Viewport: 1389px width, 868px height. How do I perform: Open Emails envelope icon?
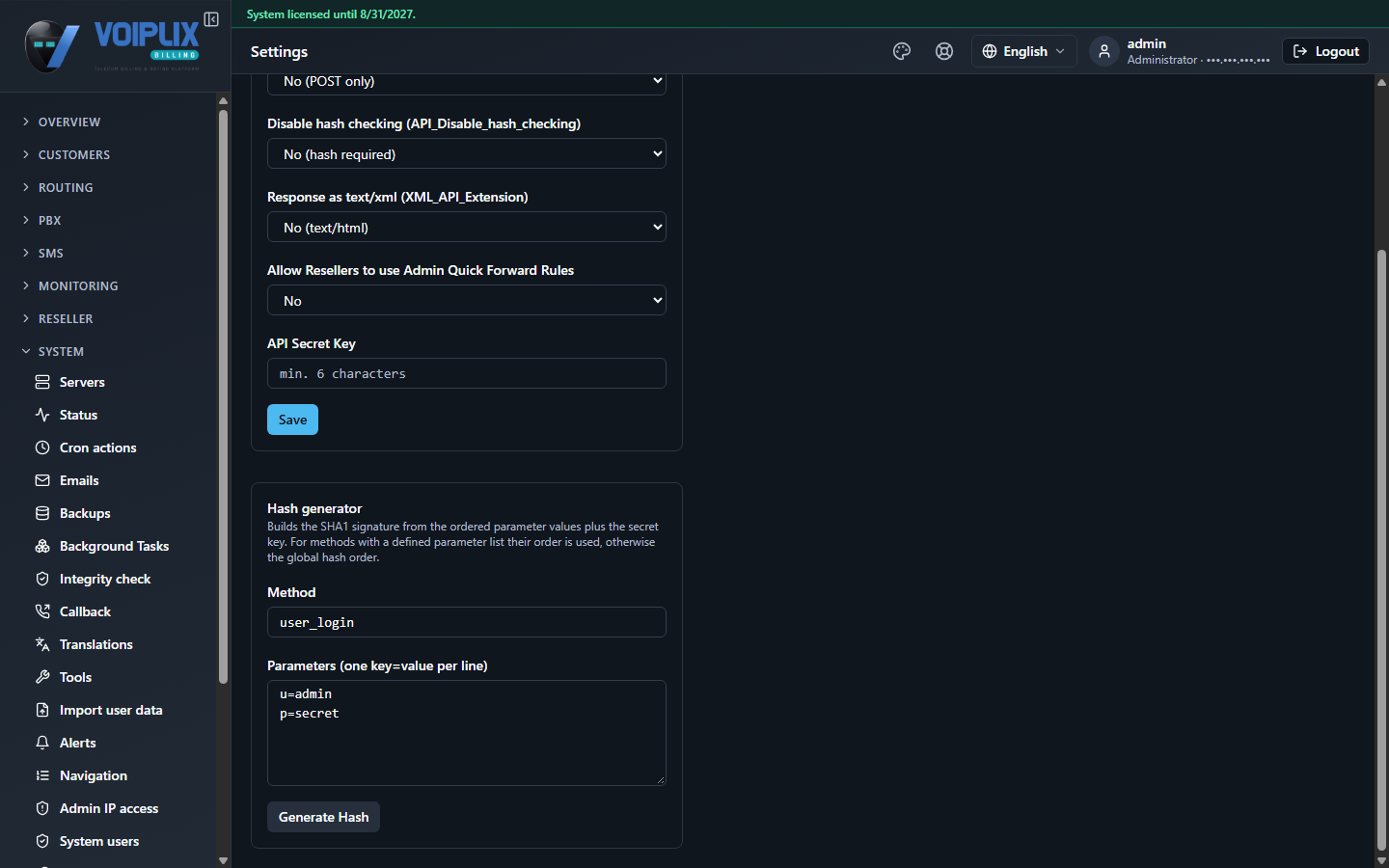42,480
